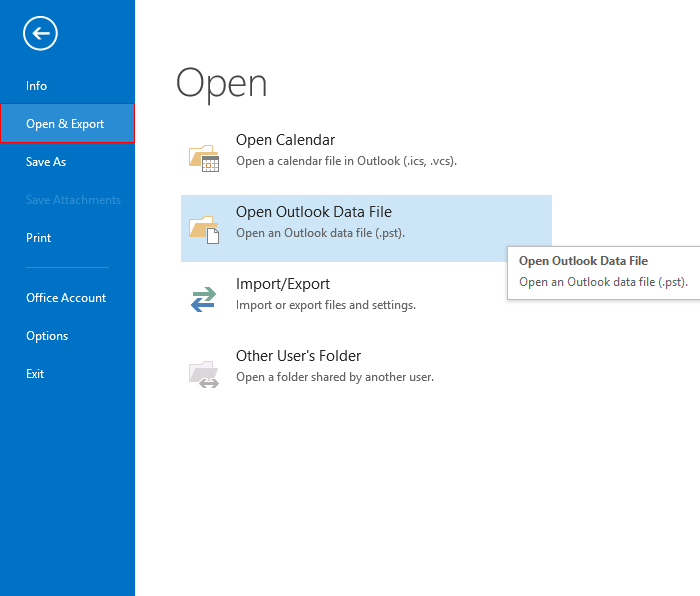Click the Other User's Folder title
Image resolution: width=700 pixels, height=596 pixels.
pos(298,356)
